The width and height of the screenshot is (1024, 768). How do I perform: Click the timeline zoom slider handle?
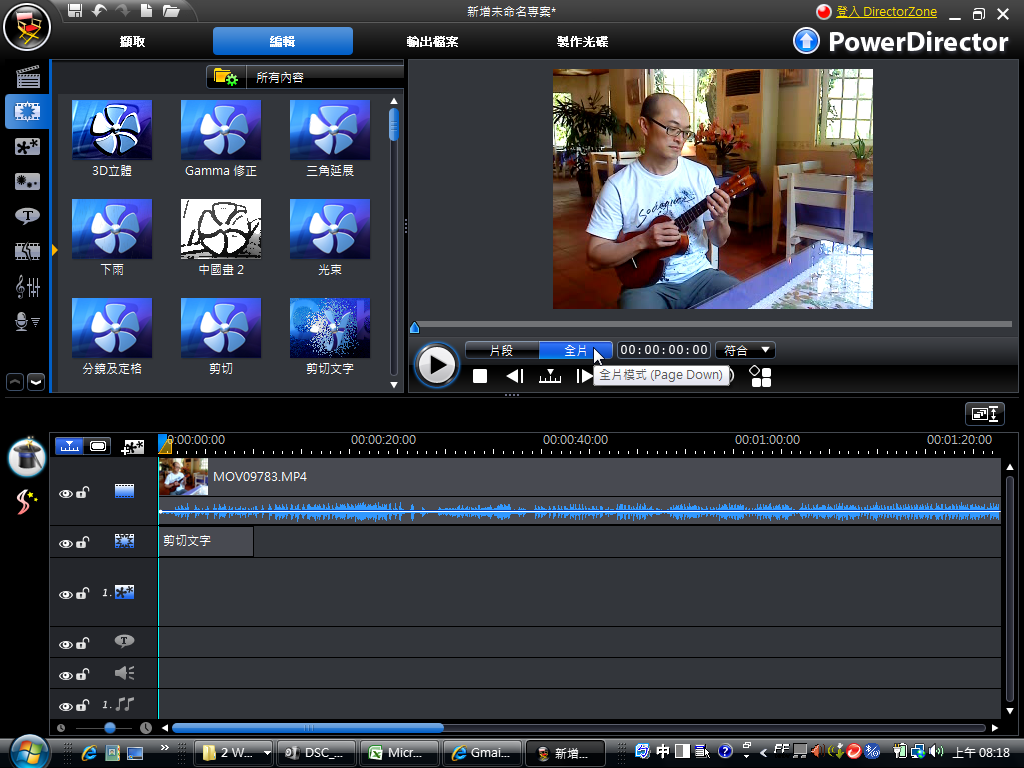(110, 728)
